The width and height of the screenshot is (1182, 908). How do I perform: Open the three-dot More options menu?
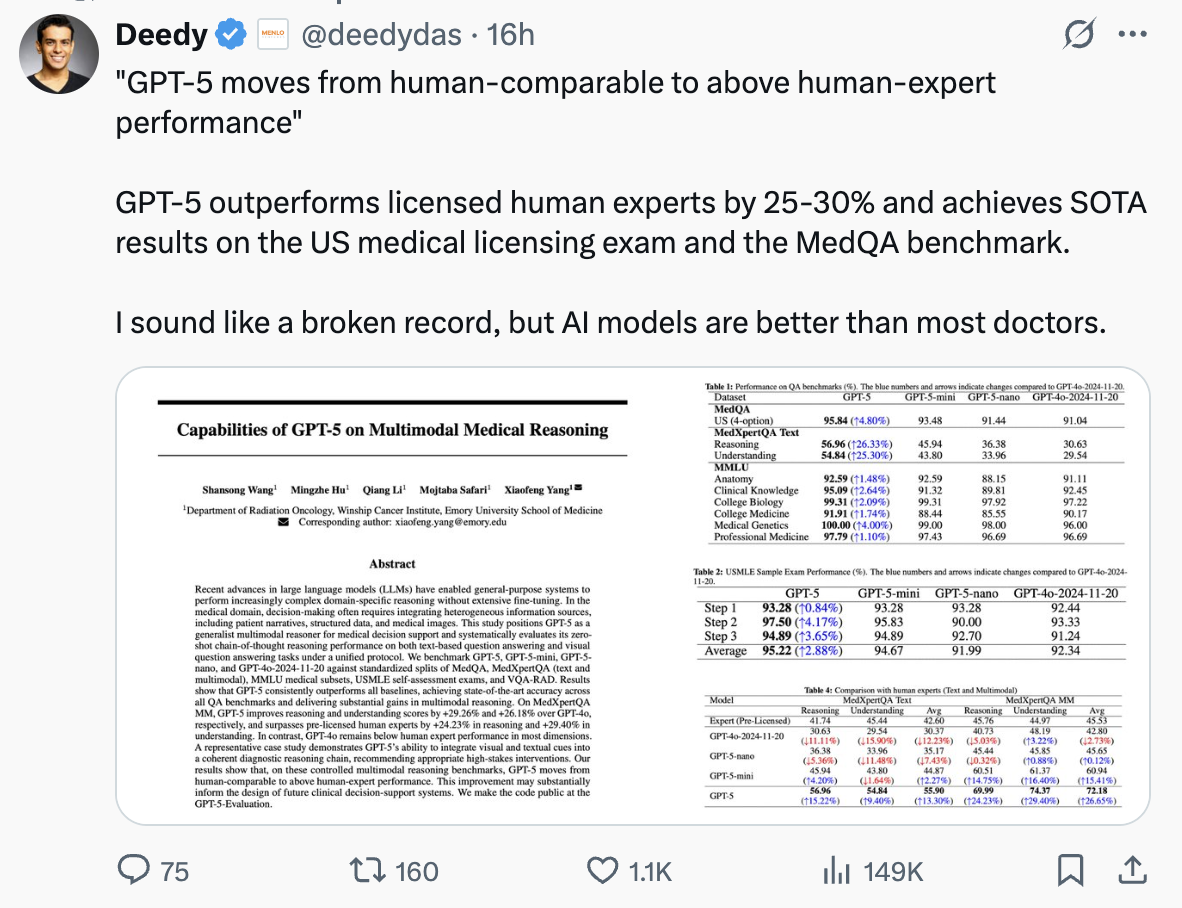coord(1133,35)
